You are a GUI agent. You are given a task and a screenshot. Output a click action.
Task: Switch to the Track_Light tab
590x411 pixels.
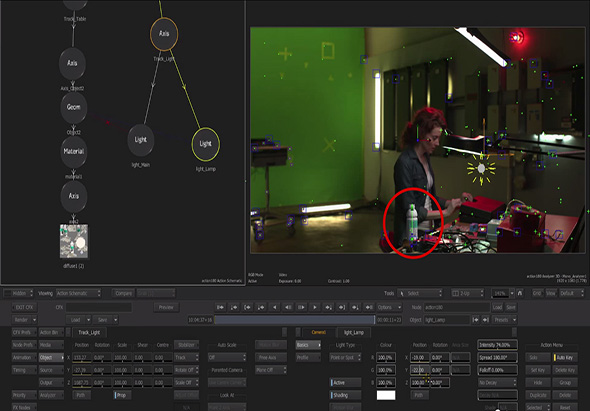tap(90, 332)
